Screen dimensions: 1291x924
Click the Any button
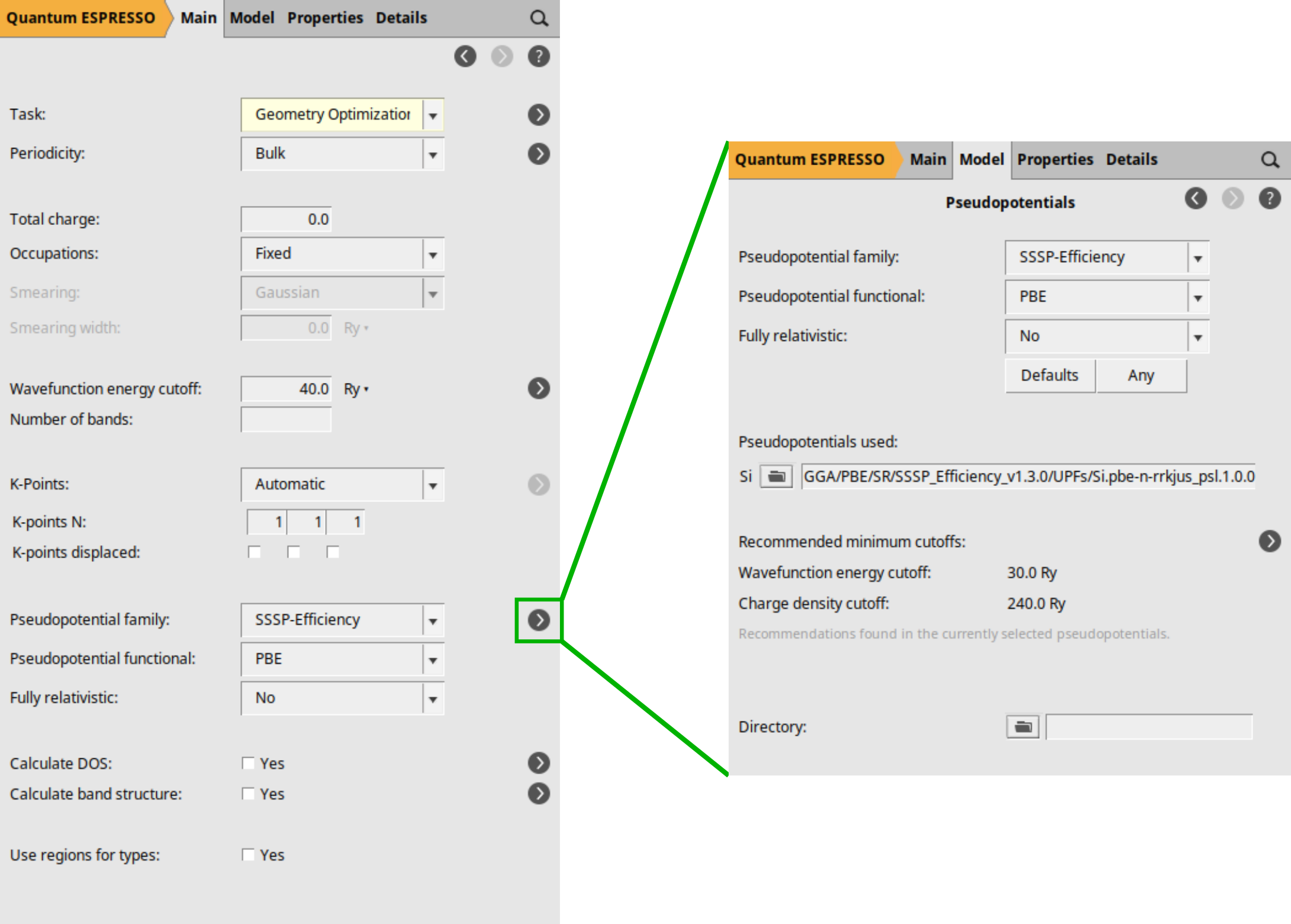click(1141, 375)
